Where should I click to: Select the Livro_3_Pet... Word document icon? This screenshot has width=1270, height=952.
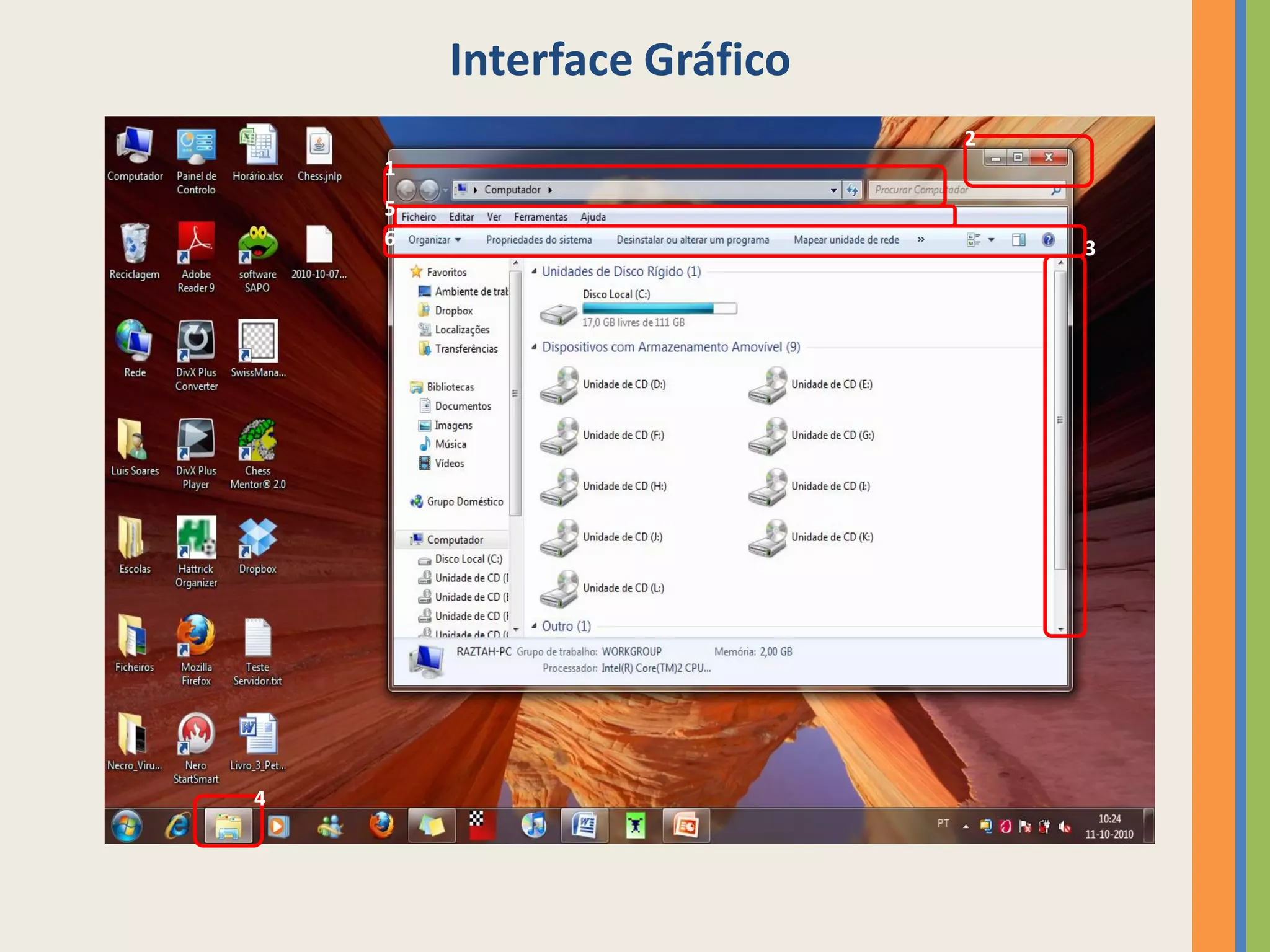[x=257, y=742]
